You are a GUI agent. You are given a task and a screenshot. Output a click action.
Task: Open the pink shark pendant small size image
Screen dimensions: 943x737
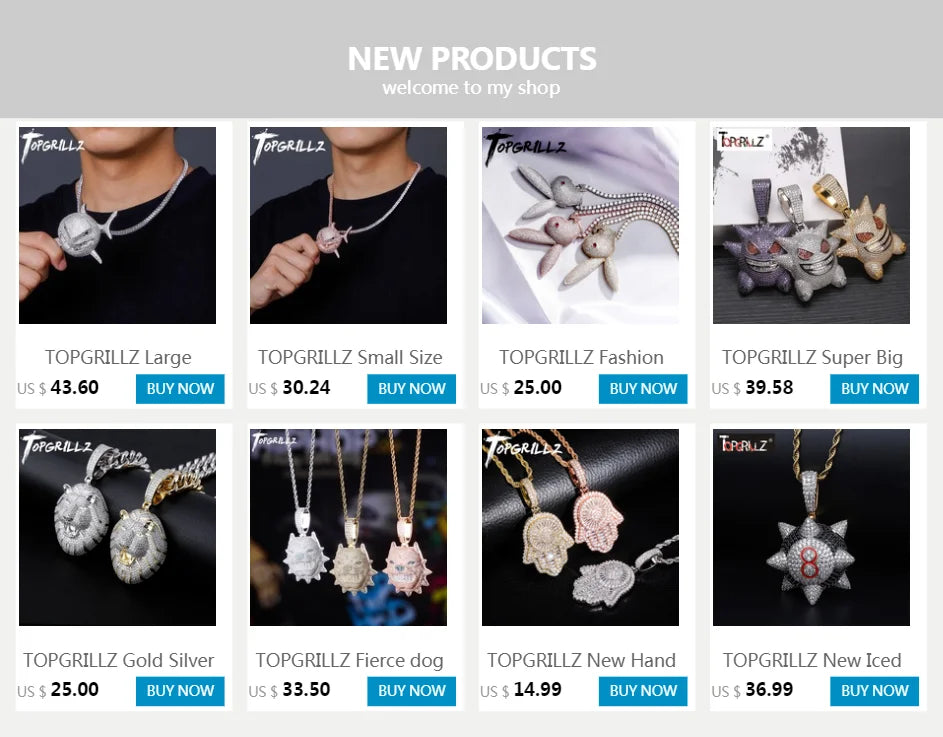(x=348, y=225)
